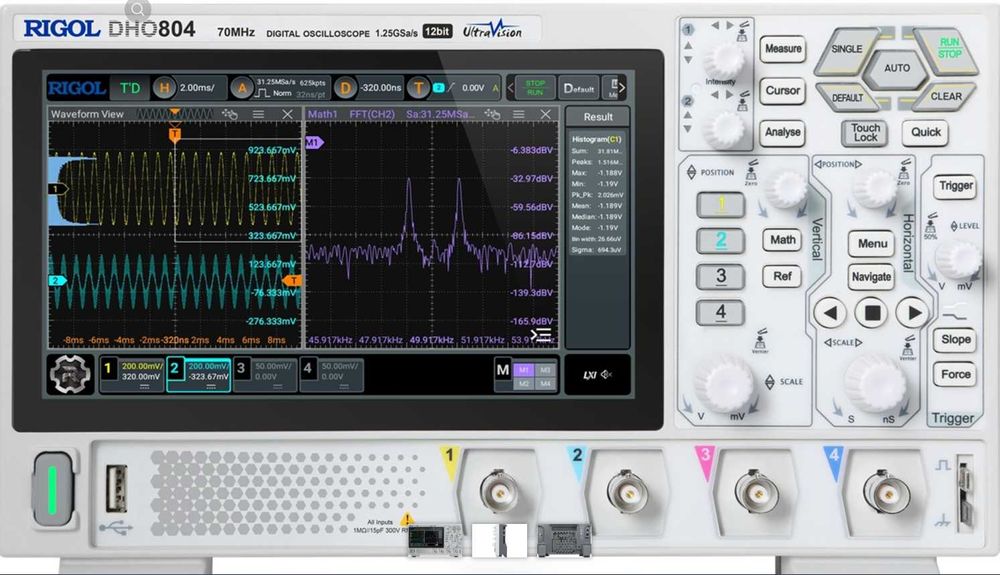The image size is (1000, 575).
Task: Tap the list-expand icon in the FFT plot corner
Action: coord(541,335)
